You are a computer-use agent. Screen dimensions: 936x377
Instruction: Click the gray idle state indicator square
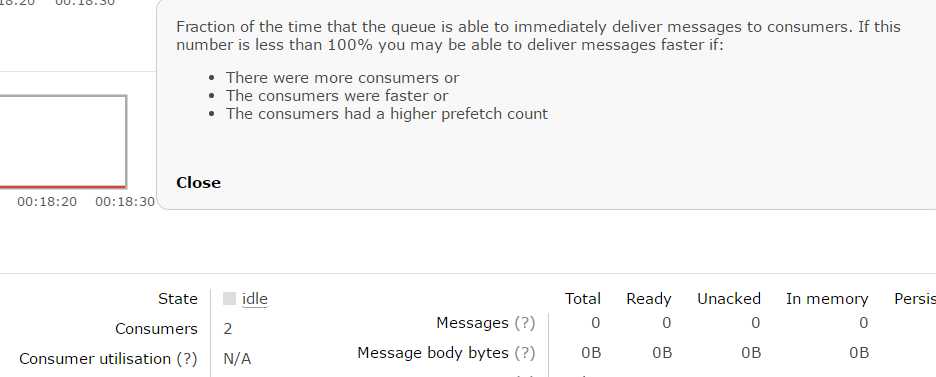tap(229, 299)
